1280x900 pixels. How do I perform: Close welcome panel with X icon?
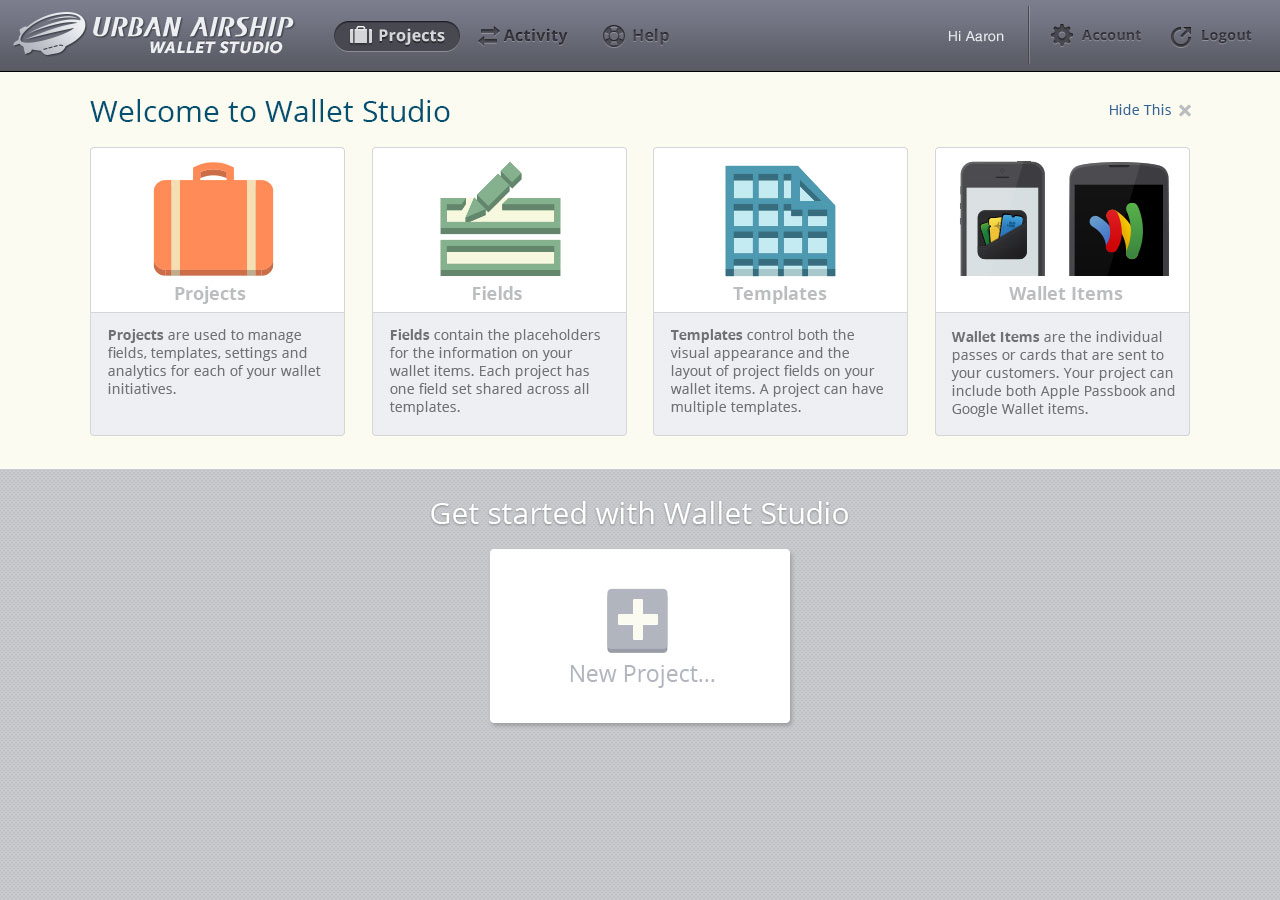[x=1185, y=111]
